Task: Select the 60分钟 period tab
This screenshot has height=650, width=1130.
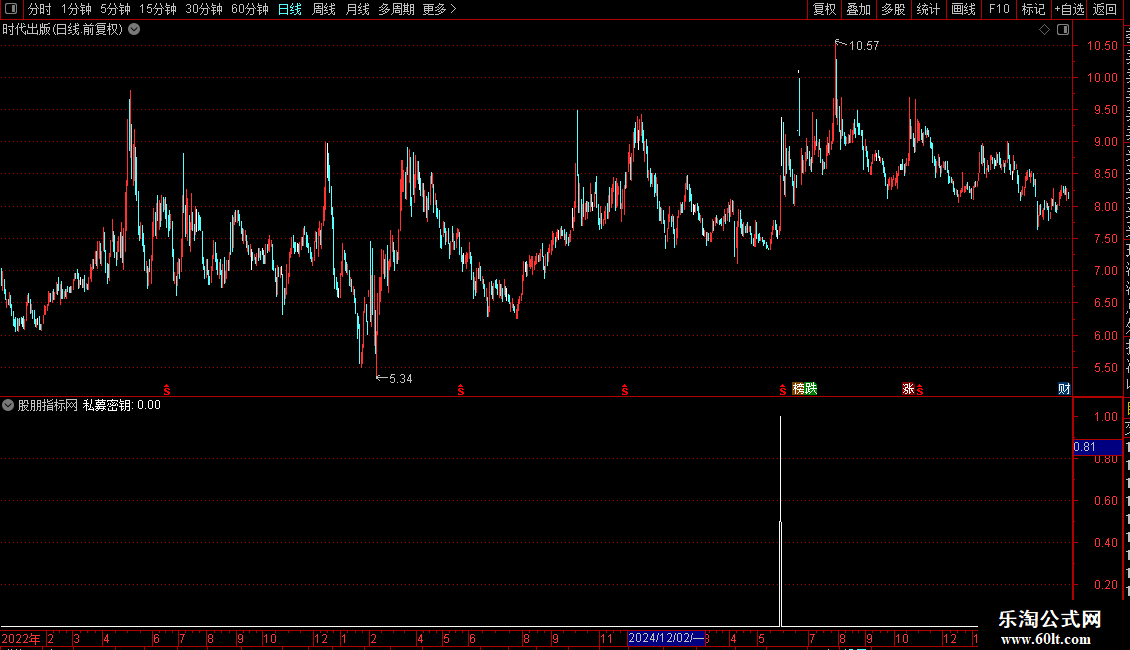Action: pyautogui.click(x=250, y=9)
